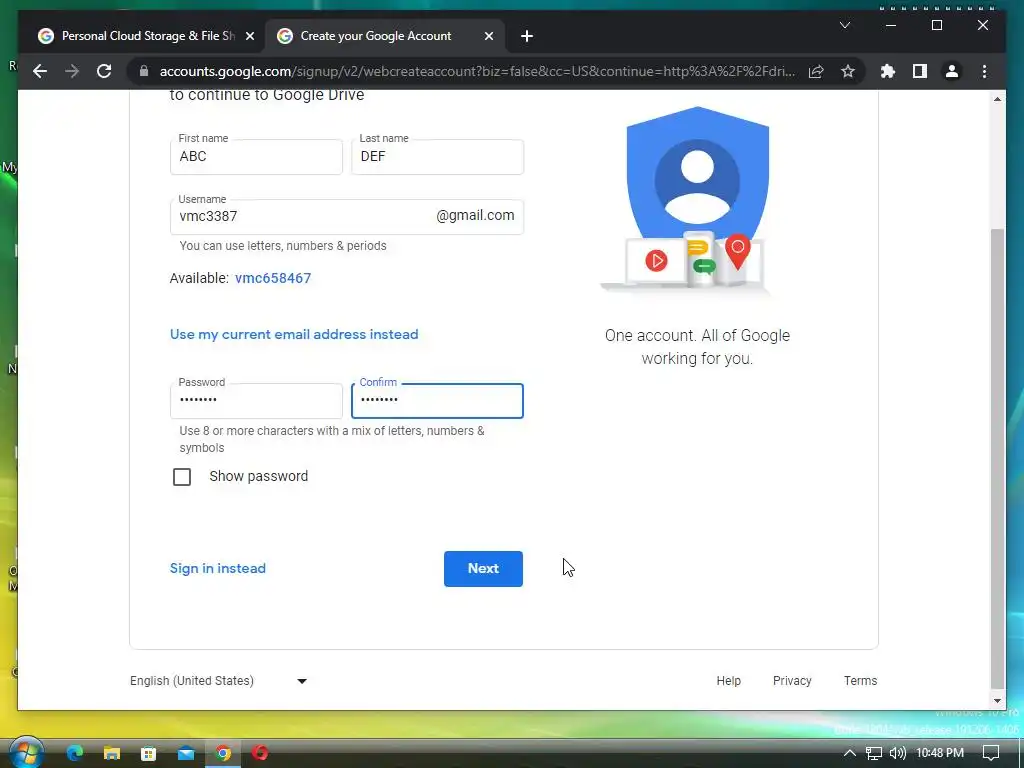
Task: Click the Username field with vmc3387
Action: (x=347, y=217)
